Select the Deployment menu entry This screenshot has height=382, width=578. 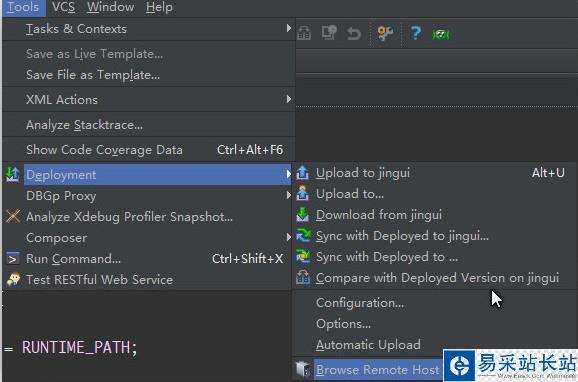157,175
